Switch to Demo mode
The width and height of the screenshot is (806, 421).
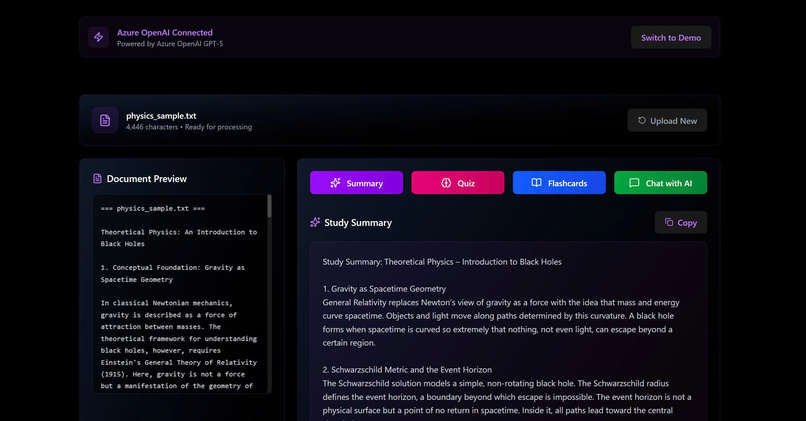coord(671,38)
